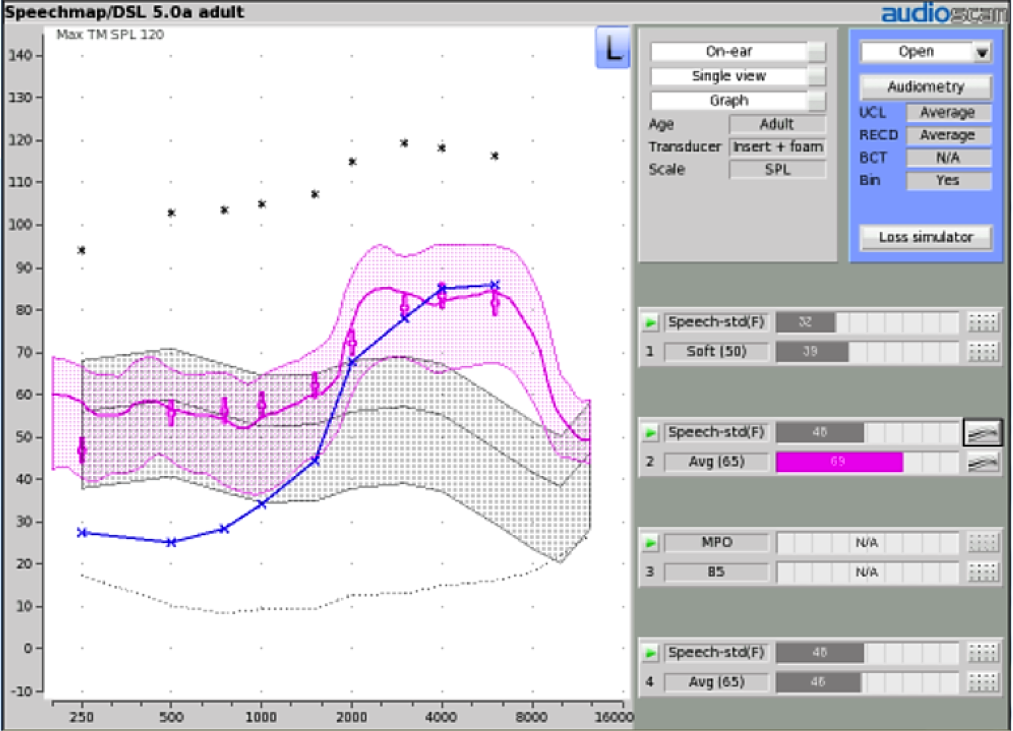The height and width of the screenshot is (731, 1013).
Task: Open test 3 MPO grid icon
Action: click(x=983, y=543)
